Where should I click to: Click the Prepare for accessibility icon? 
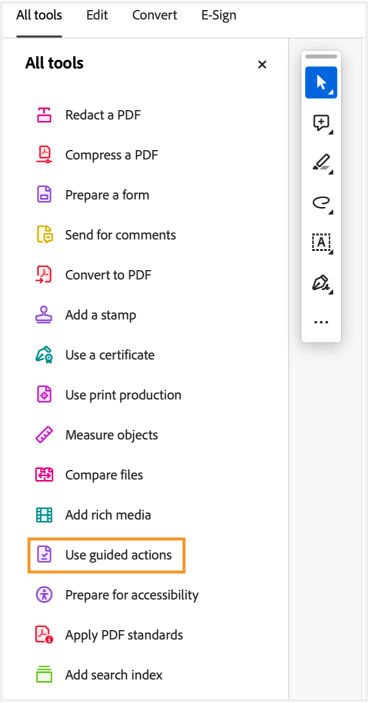[x=44, y=595]
